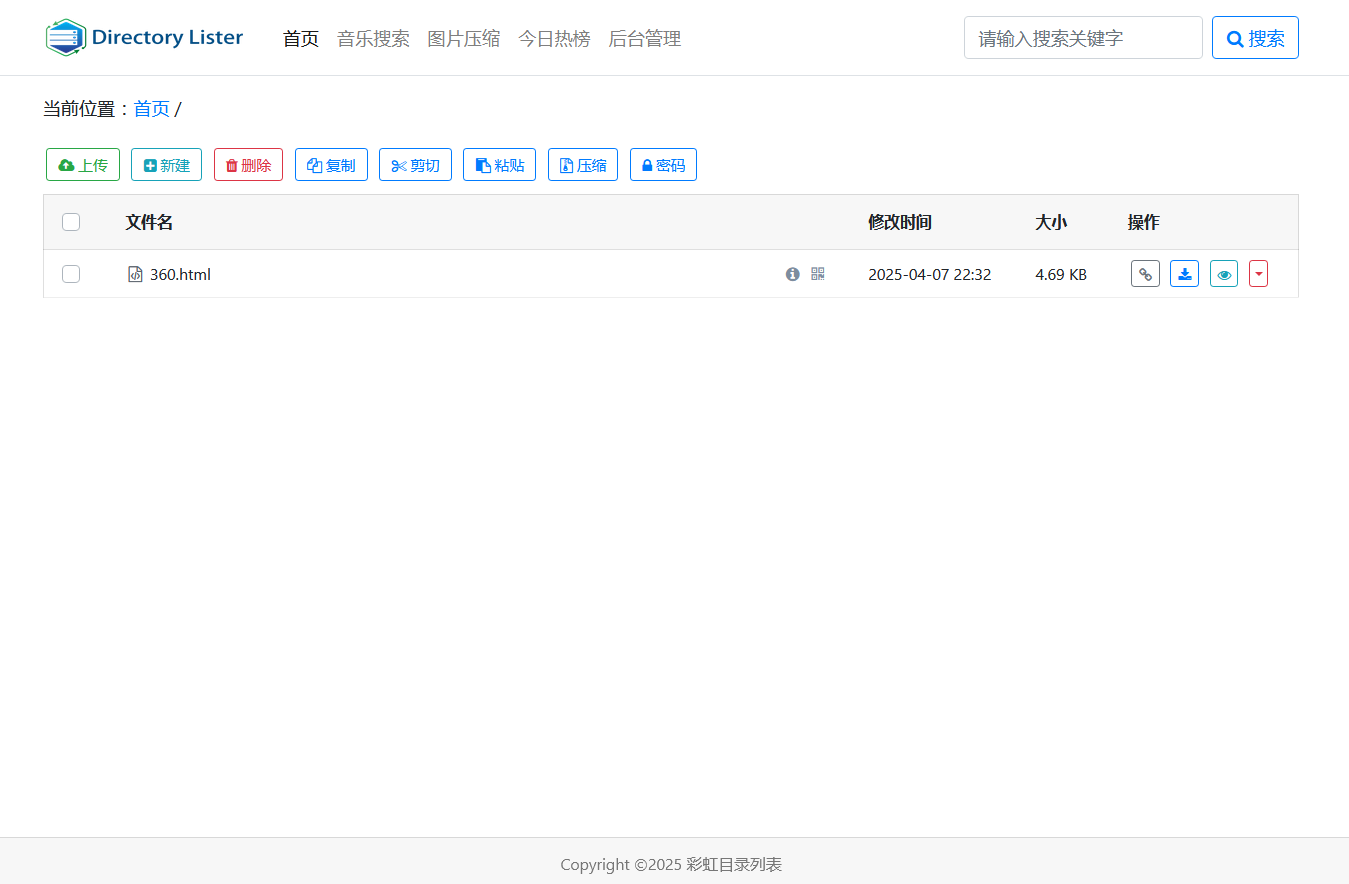Toggle the select-all checkbox in table header
1349x884 pixels.
tap(71, 222)
